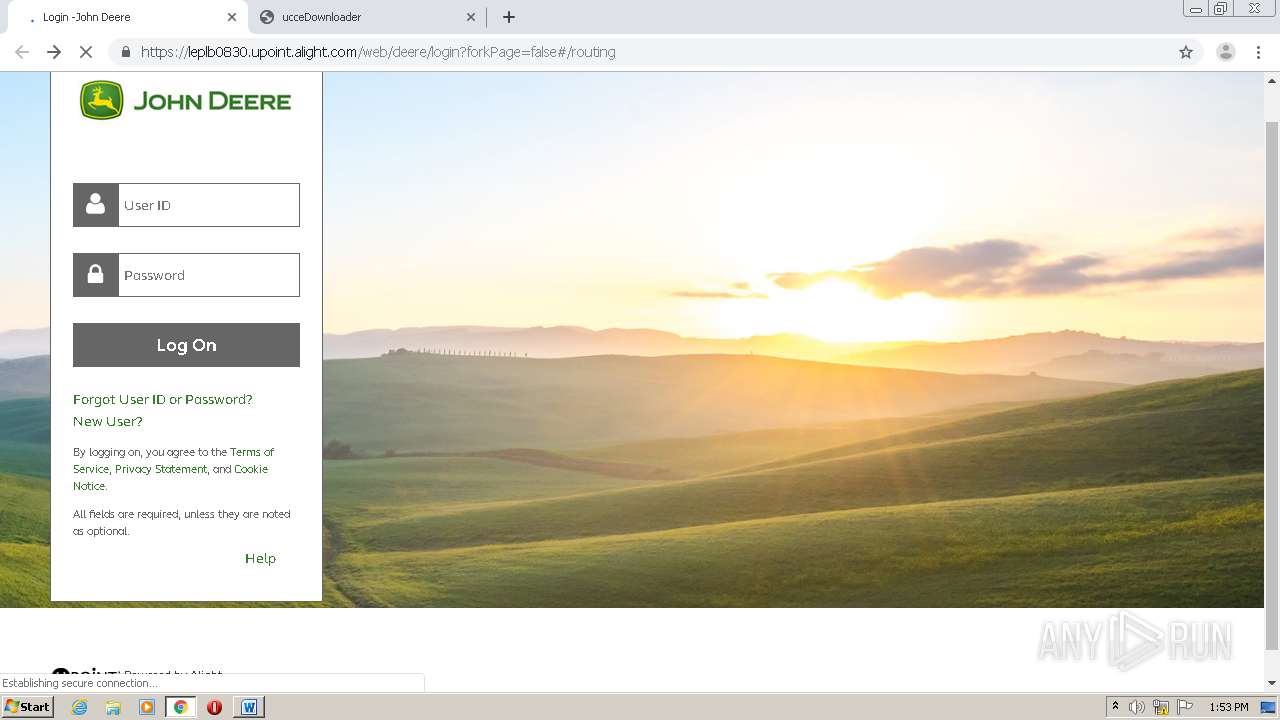This screenshot has width=1280, height=720.
Task: Close the Login - John Deere tab
Action: click(x=232, y=17)
